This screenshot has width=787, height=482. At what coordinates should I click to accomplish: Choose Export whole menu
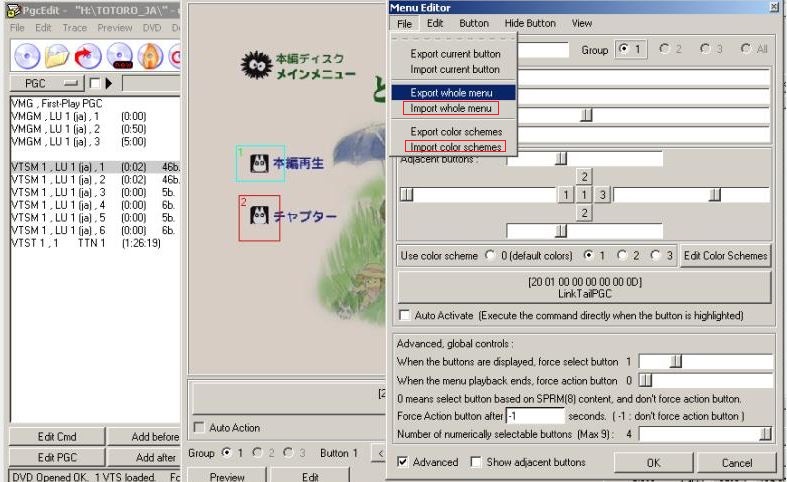pyautogui.click(x=454, y=92)
